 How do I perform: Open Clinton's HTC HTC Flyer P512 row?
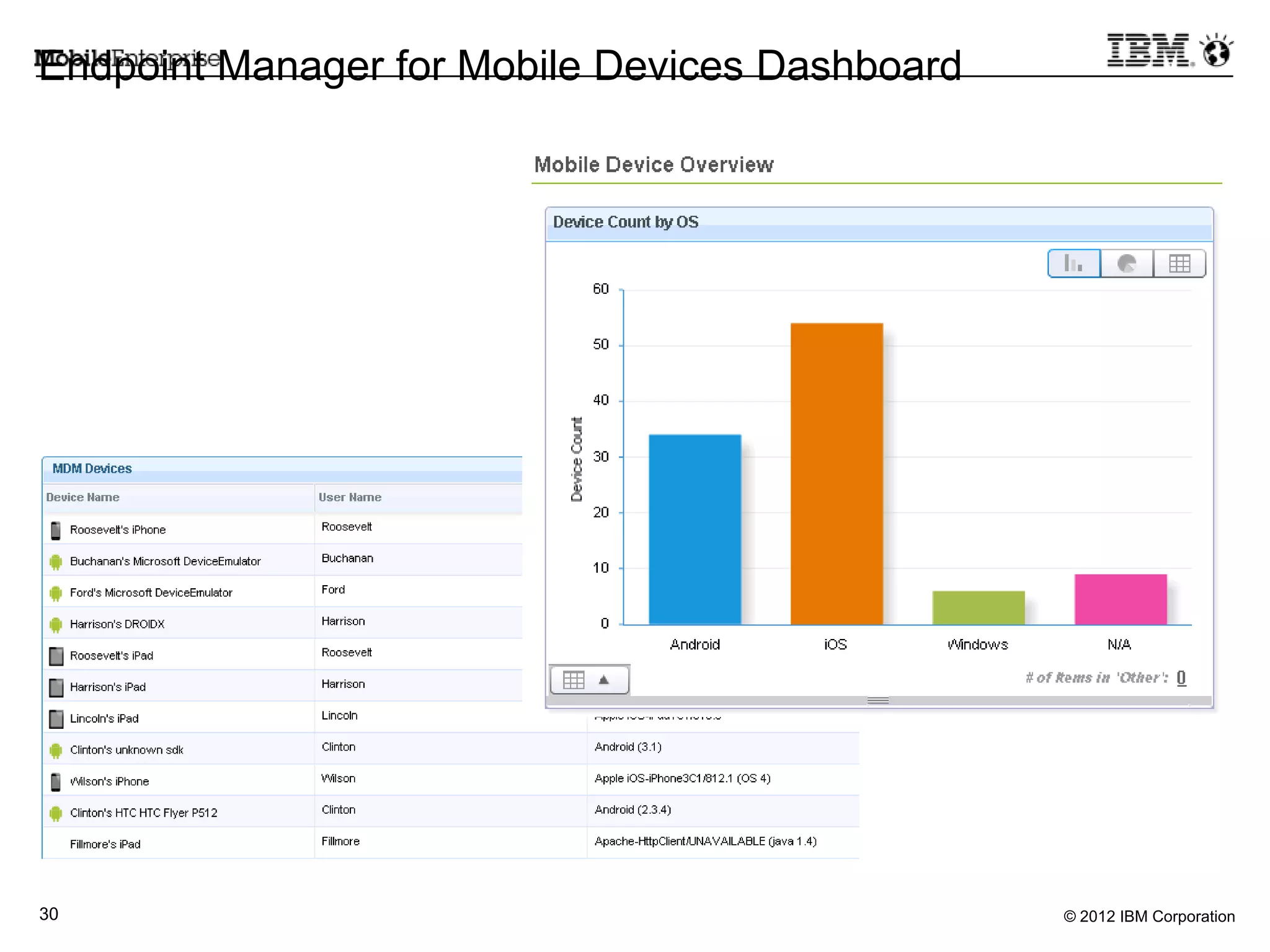(451, 811)
